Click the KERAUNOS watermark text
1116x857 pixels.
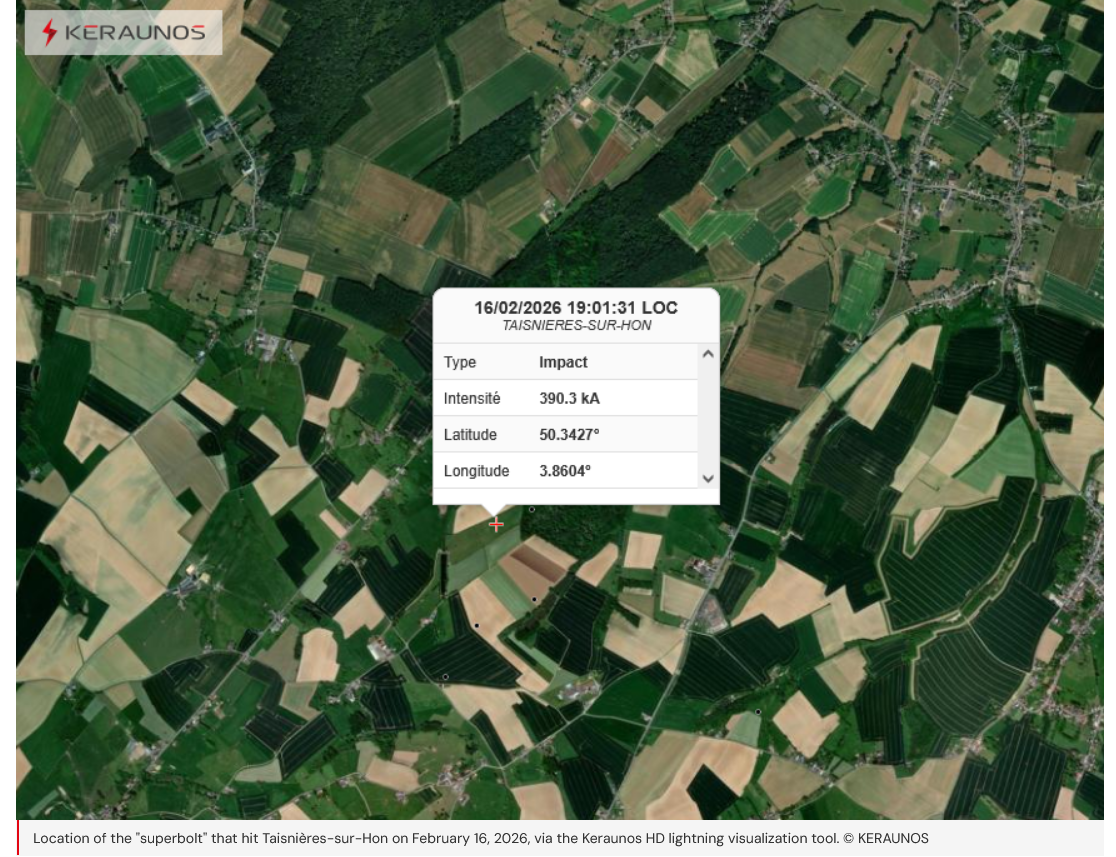134,33
